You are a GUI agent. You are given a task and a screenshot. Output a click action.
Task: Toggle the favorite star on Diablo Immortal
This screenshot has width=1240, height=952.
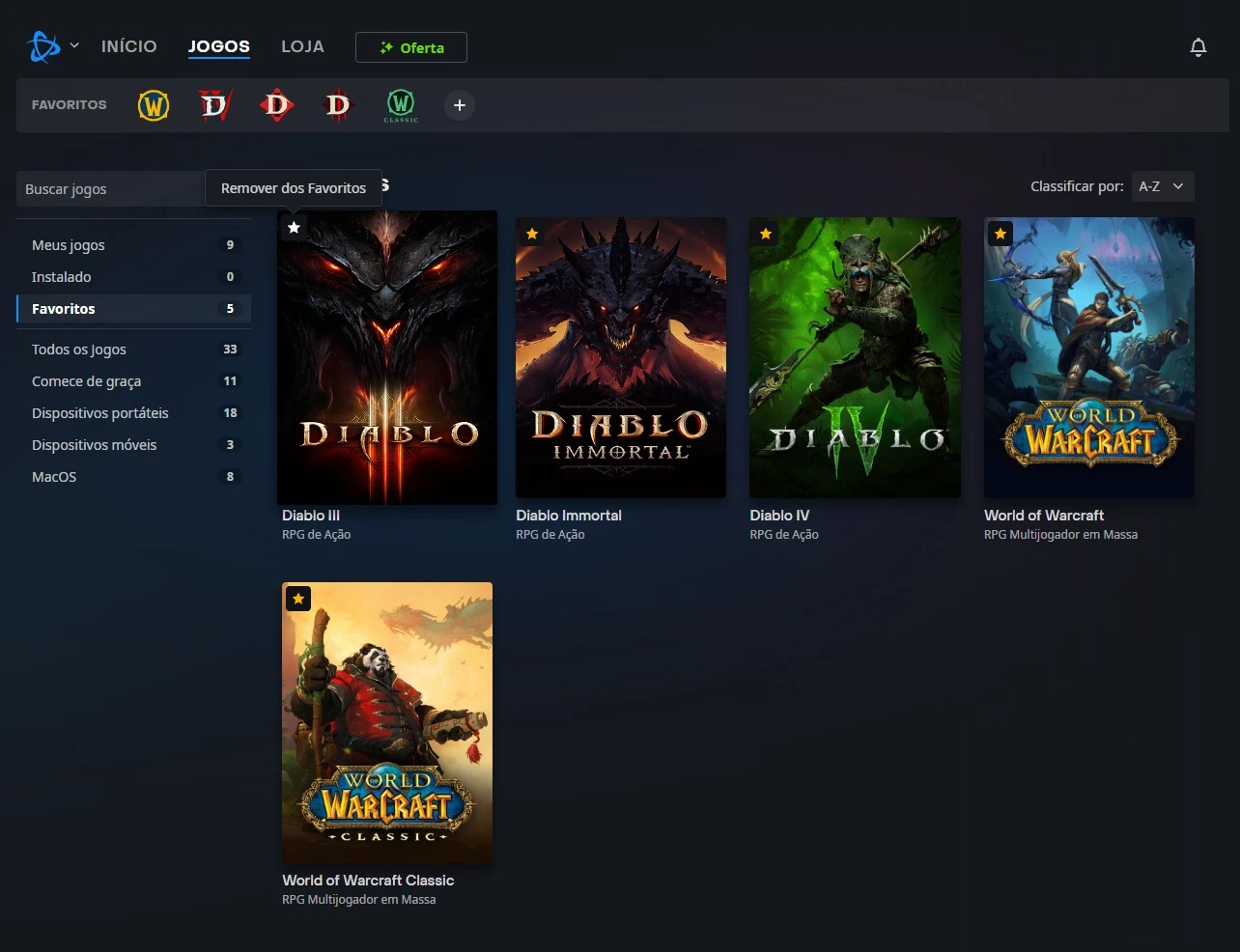point(532,234)
